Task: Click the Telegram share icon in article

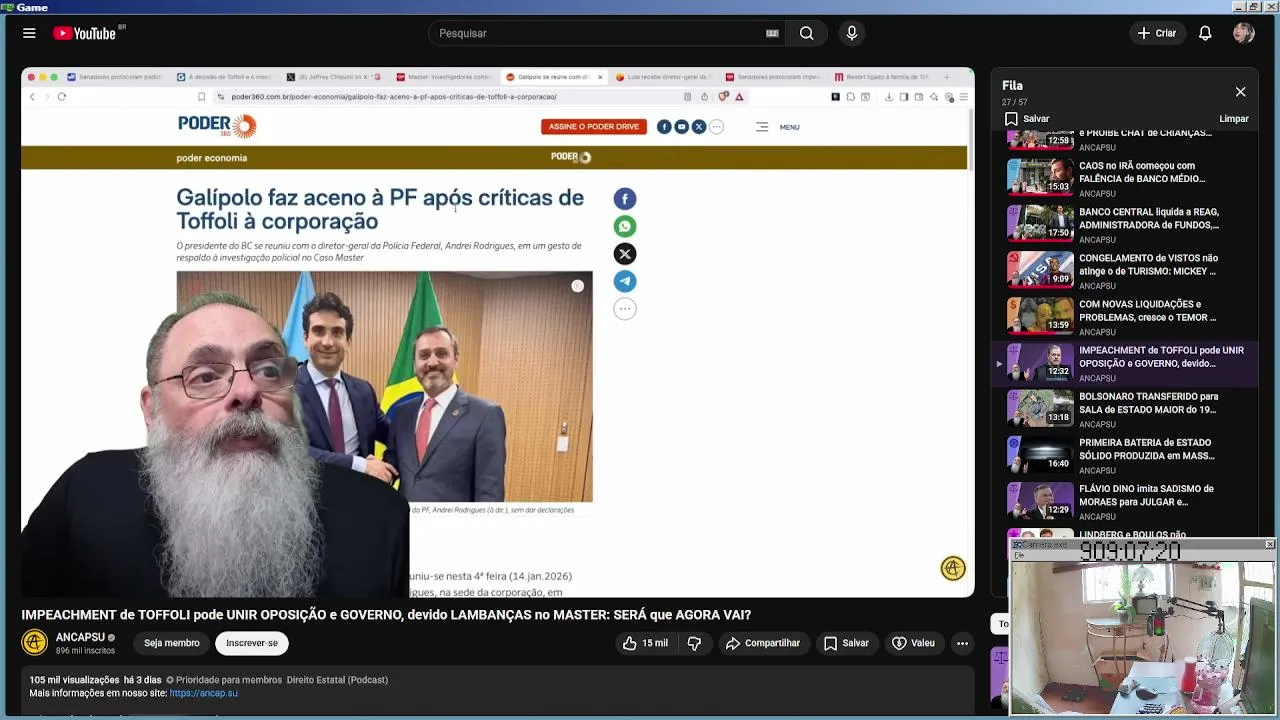Action: click(x=625, y=281)
